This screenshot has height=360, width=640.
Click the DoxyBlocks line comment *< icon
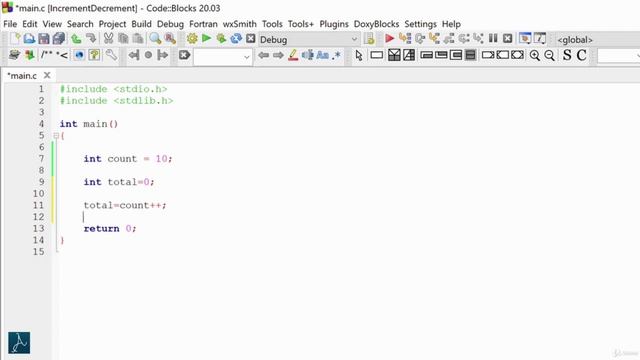[62, 55]
